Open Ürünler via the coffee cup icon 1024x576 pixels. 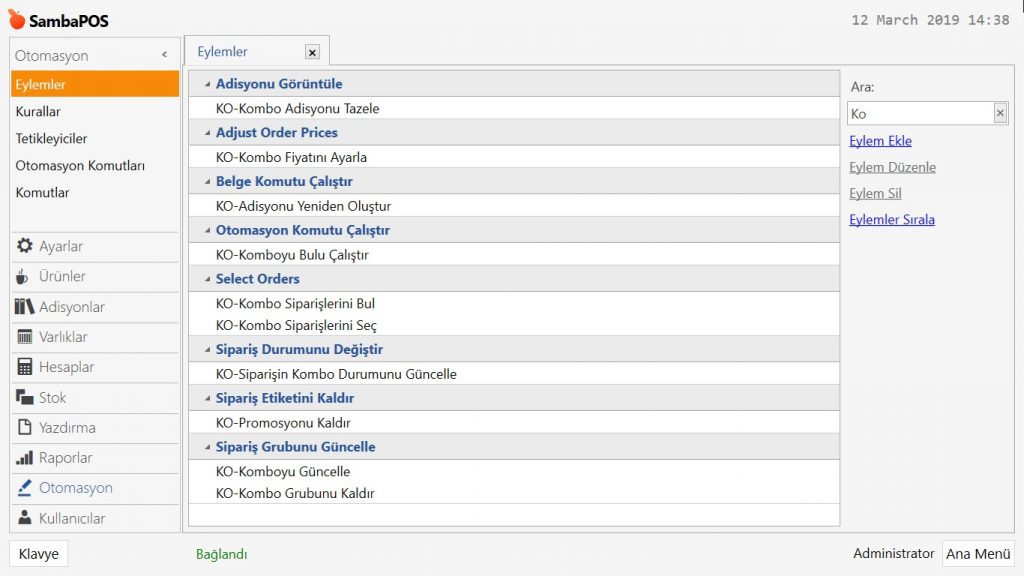(23, 277)
